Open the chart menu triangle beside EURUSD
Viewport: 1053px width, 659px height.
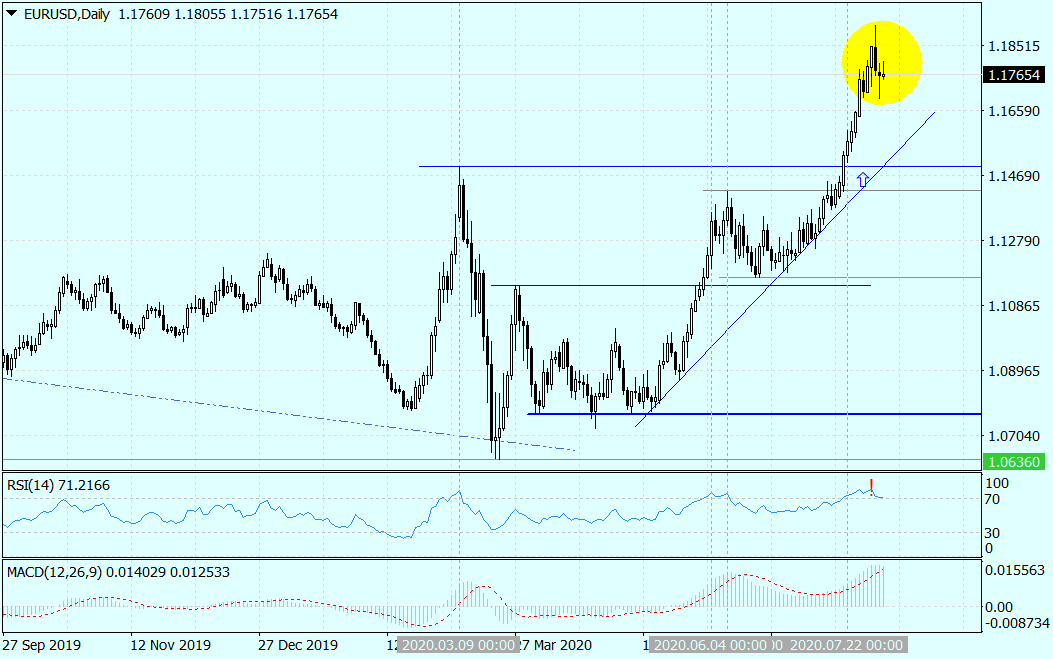(11, 13)
